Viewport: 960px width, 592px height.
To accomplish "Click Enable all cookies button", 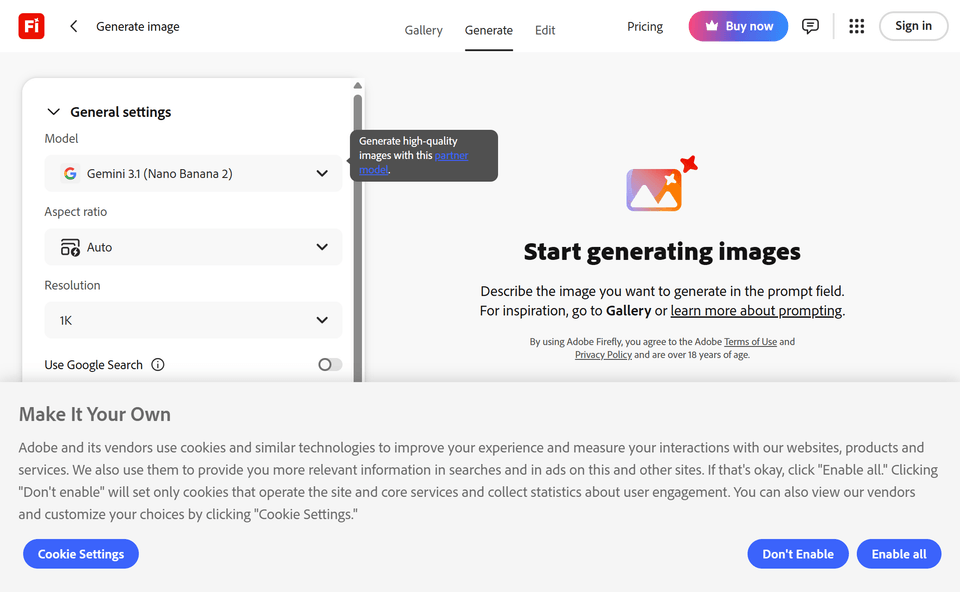I will pyautogui.click(x=899, y=554).
